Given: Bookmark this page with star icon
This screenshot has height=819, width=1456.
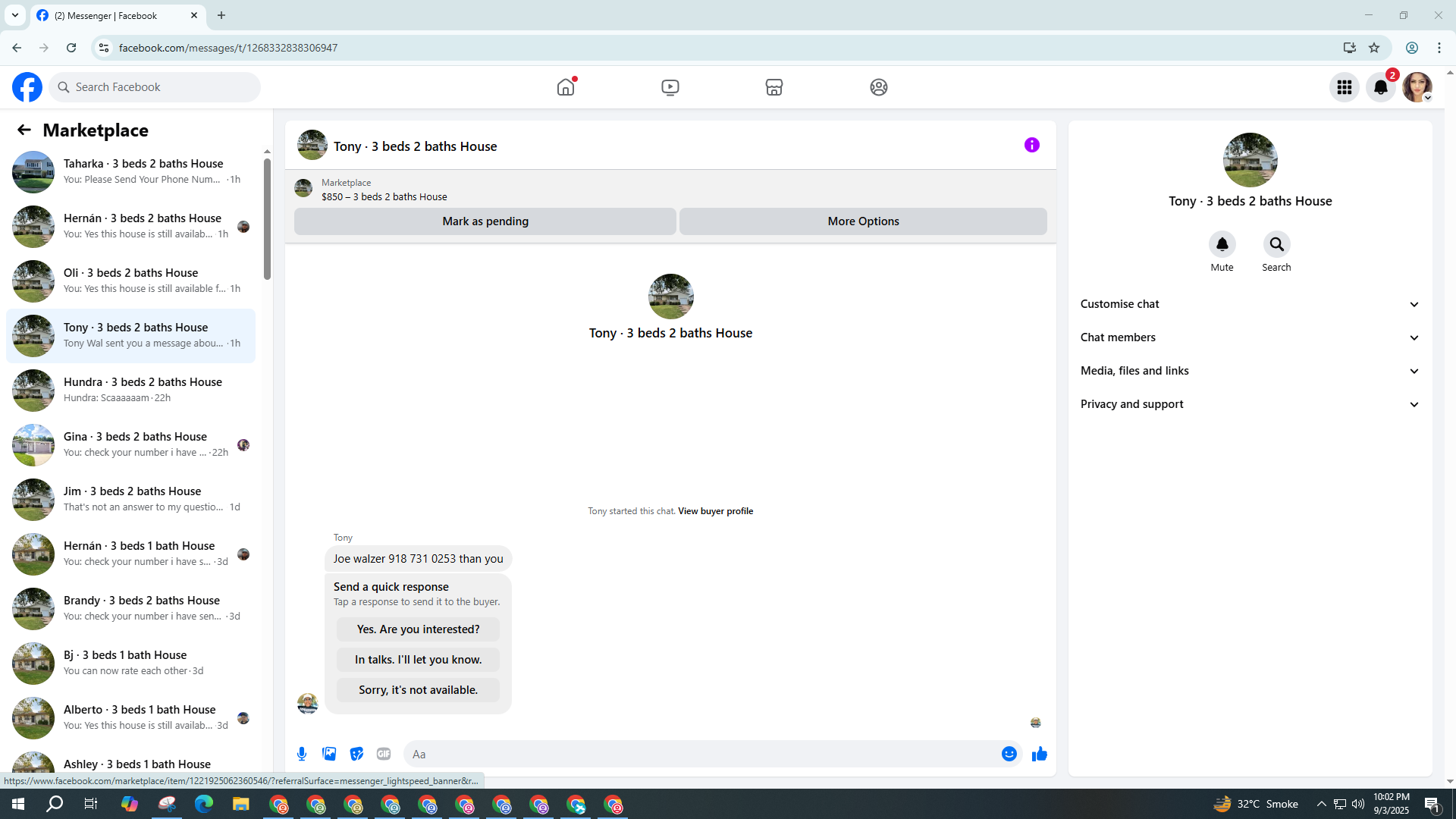Looking at the screenshot, I should pyautogui.click(x=1373, y=48).
